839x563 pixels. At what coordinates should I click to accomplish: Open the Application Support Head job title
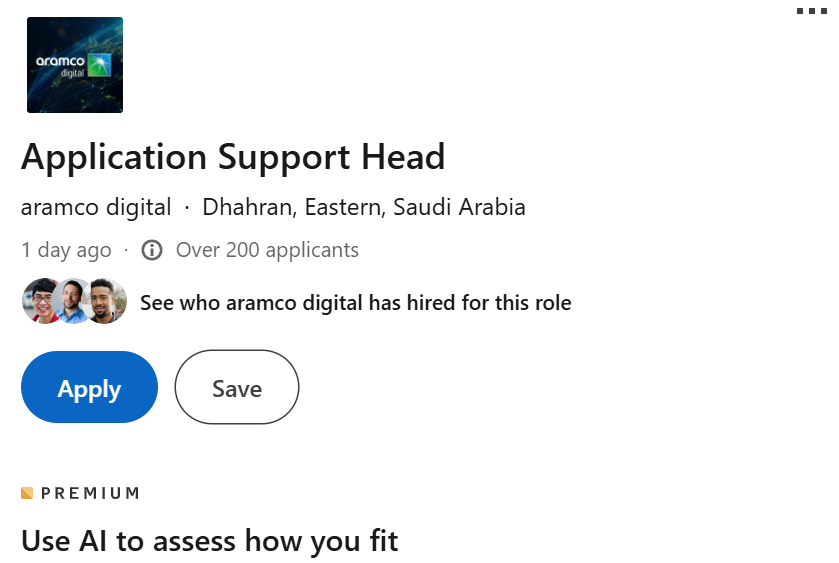(x=233, y=157)
